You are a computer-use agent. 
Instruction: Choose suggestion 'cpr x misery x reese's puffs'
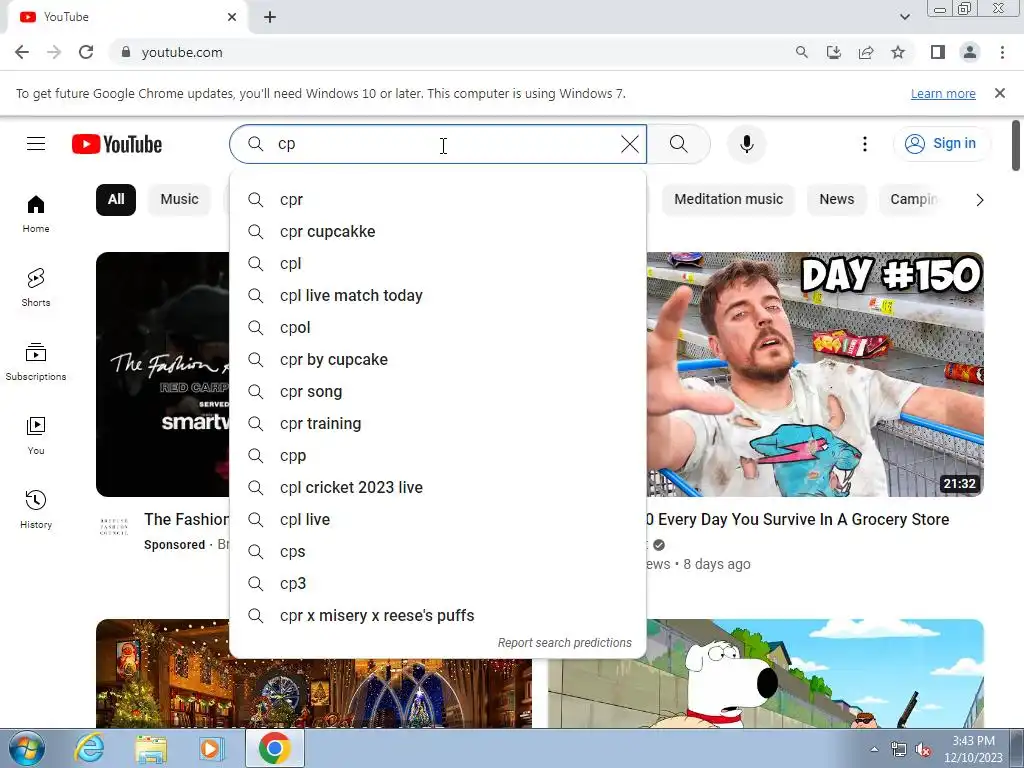coord(438,615)
